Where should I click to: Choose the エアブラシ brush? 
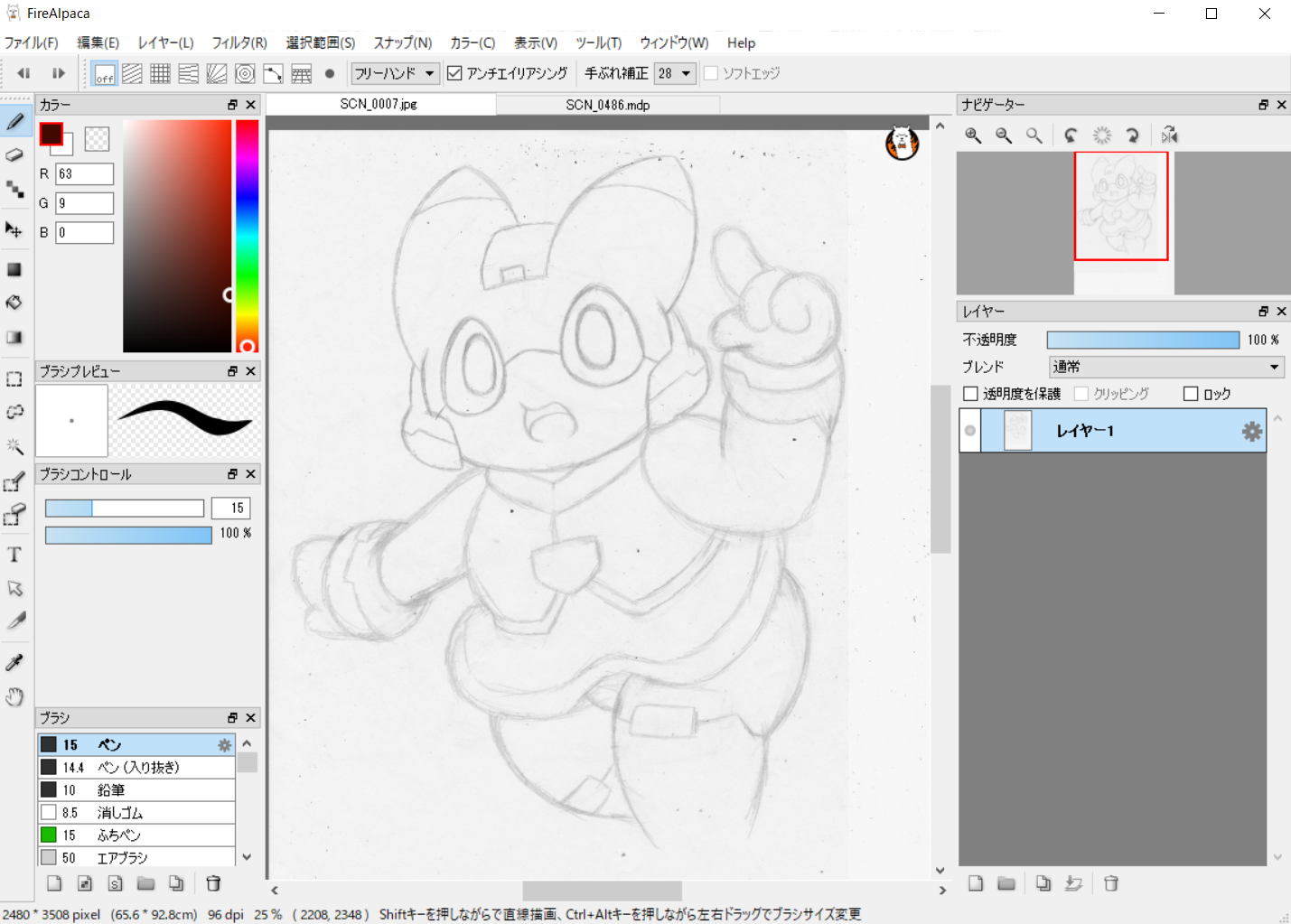(x=136, y=857)
